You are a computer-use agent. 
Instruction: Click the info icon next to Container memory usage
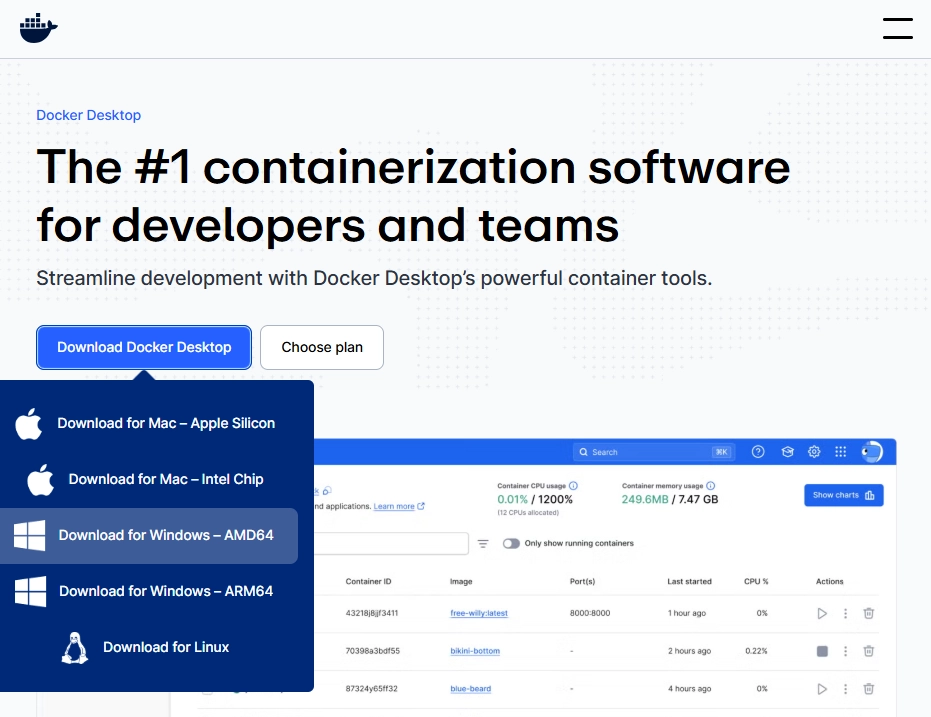(710, 486)
